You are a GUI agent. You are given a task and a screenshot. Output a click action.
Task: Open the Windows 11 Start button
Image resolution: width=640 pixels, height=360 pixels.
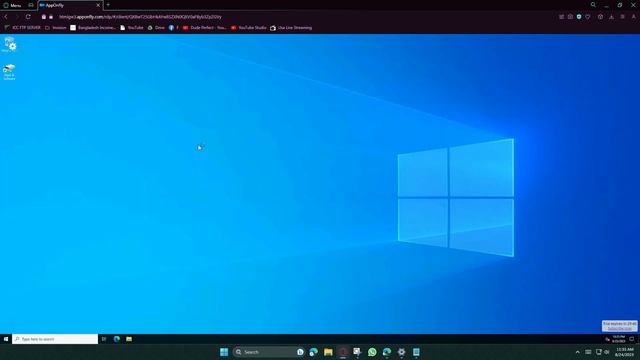[x=224, y=352]
